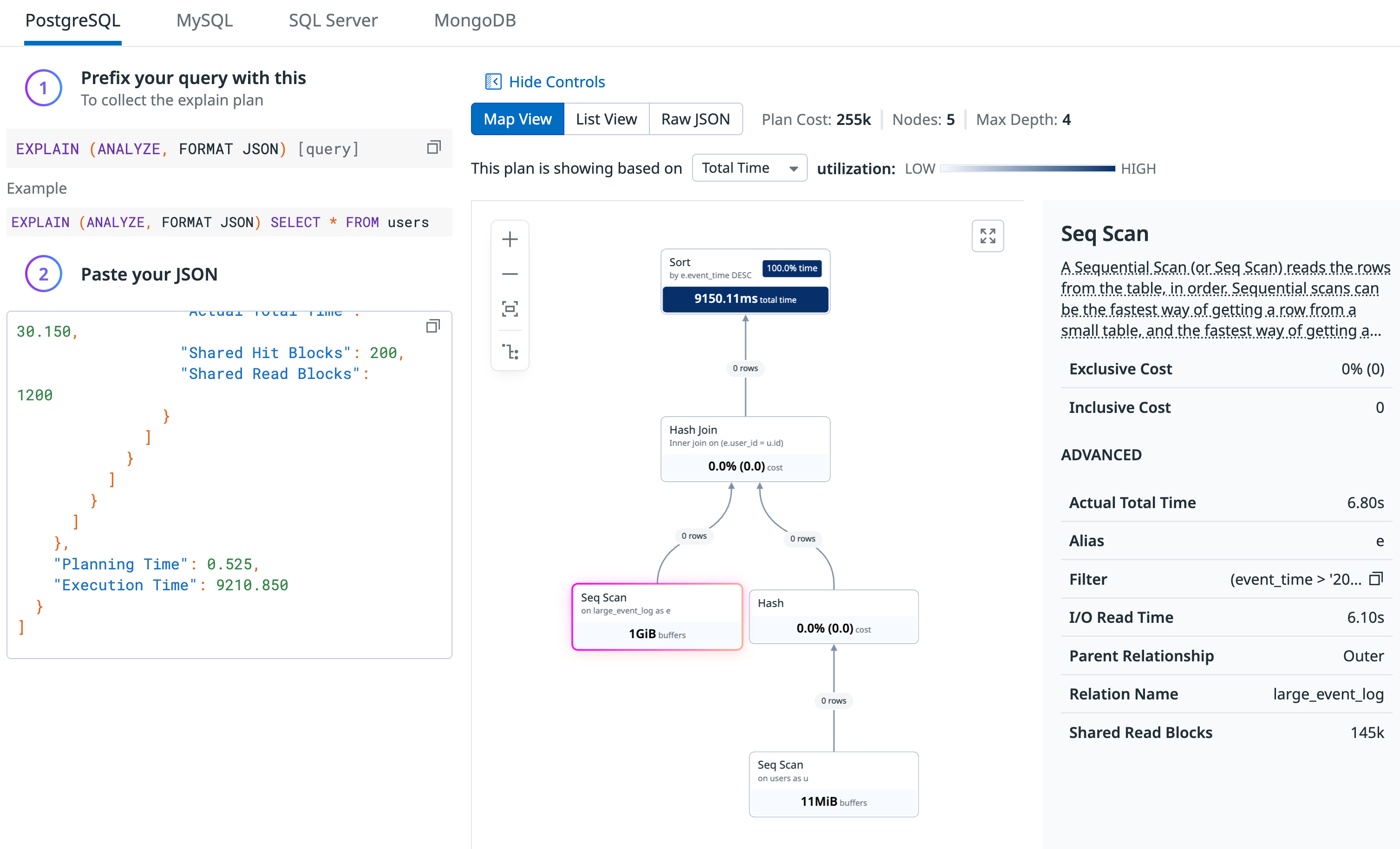Switch to the MongoDB tab
Viewport: 1400px width, 849px height.
pyautogui.click(x=475, y=20)
